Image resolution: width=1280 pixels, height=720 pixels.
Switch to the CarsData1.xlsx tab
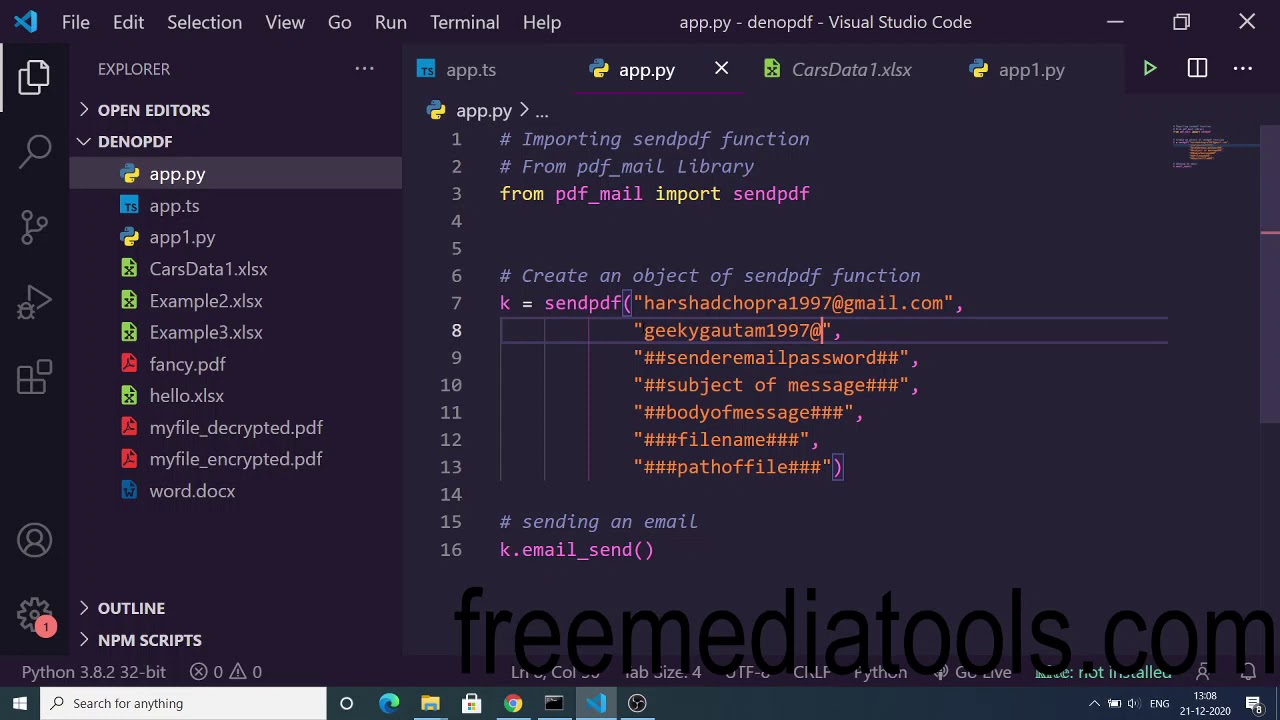coord(850,70)
